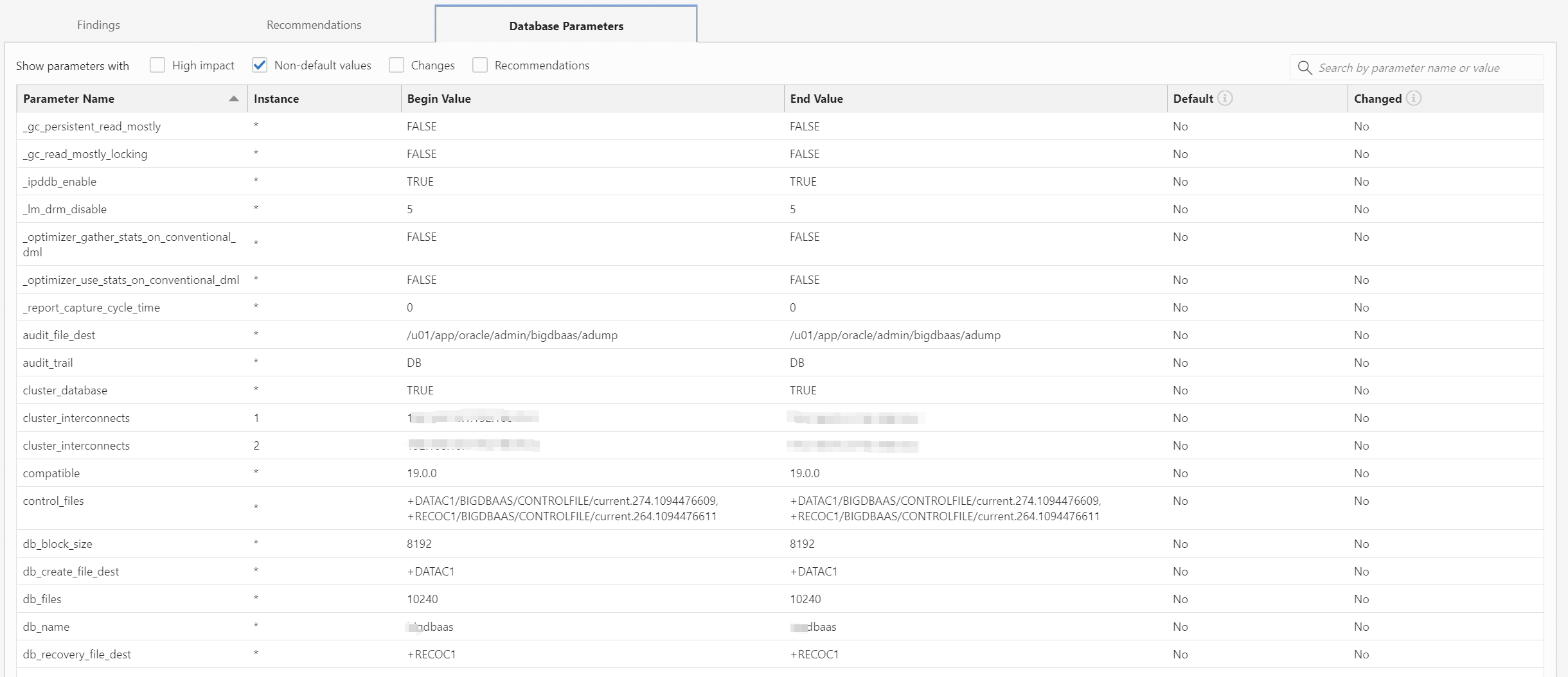Click Changed value No in db_files row

point(1362,599)
